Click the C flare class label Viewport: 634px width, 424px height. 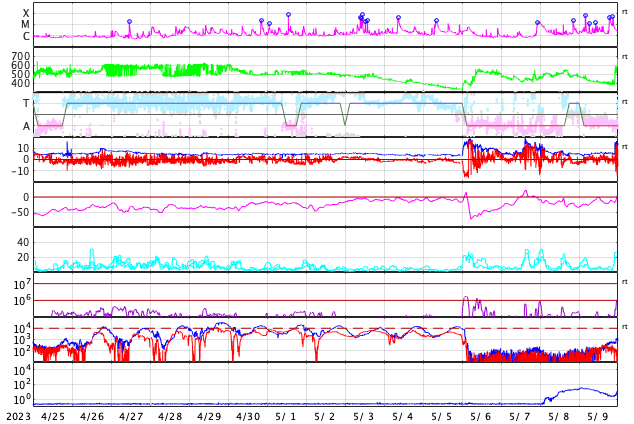point(26,36)
